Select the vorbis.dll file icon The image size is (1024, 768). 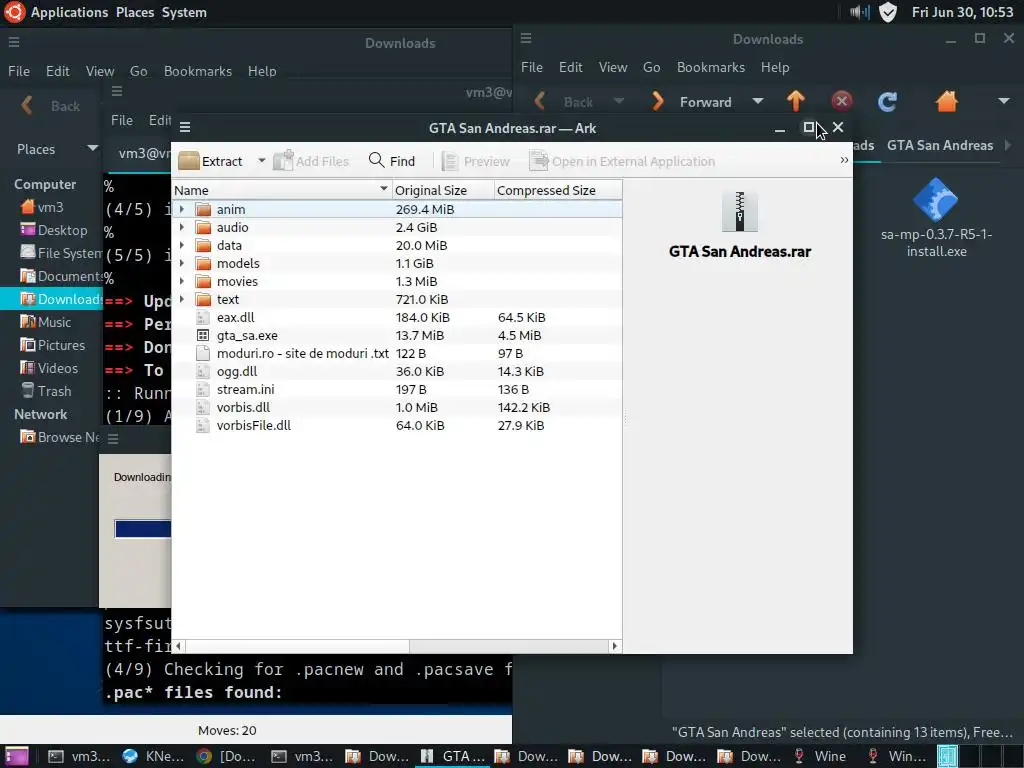click(203, 408)
